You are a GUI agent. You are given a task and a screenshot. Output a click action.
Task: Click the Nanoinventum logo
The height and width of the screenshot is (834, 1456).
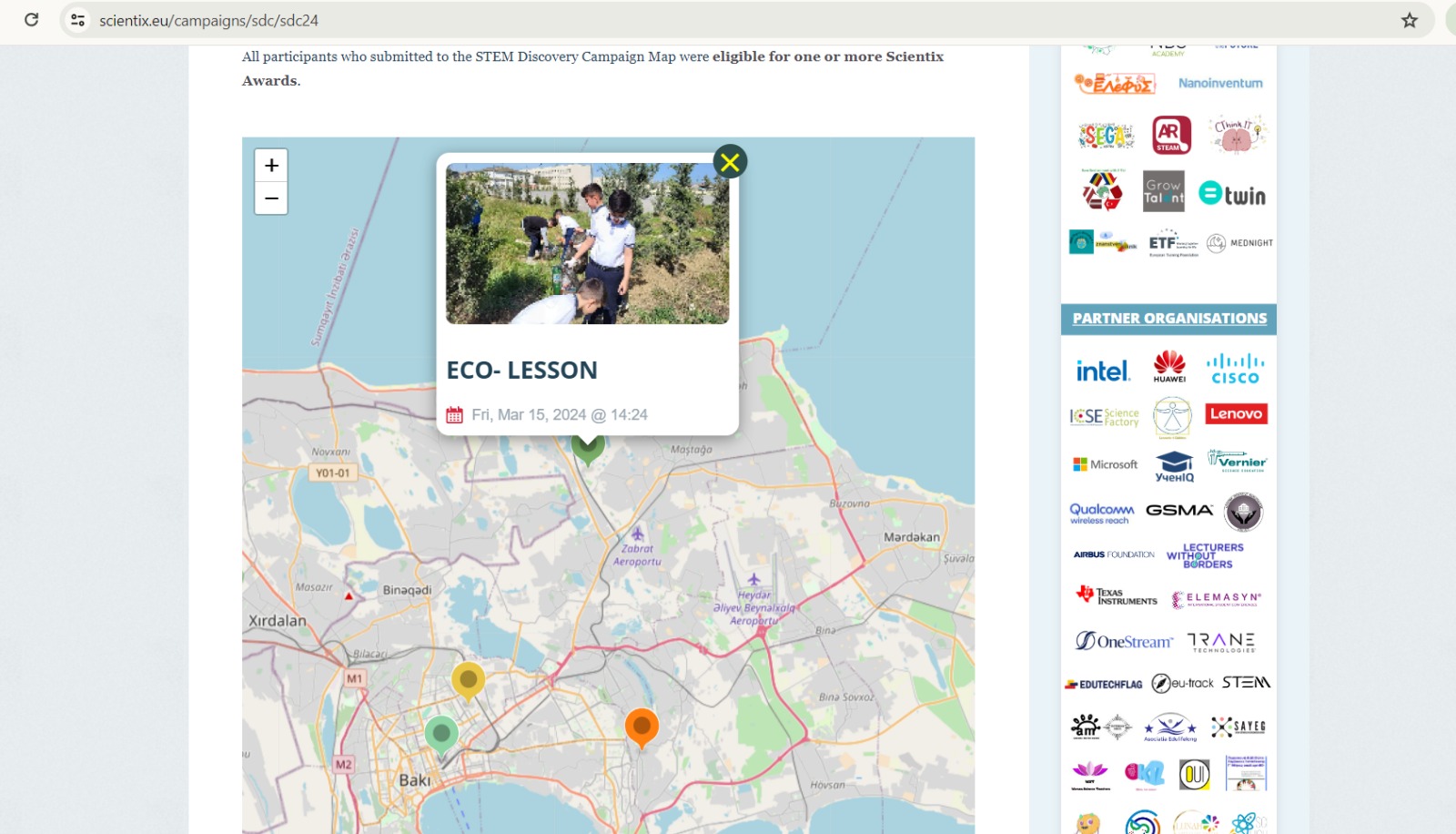pyautogui.click(x=1220, y=83)
